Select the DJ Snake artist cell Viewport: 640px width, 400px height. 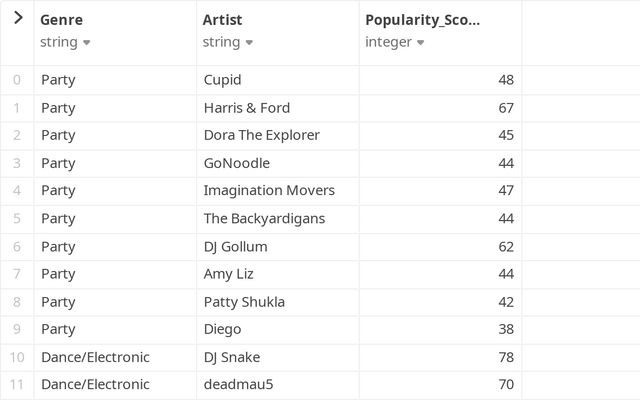click(278, 358)
